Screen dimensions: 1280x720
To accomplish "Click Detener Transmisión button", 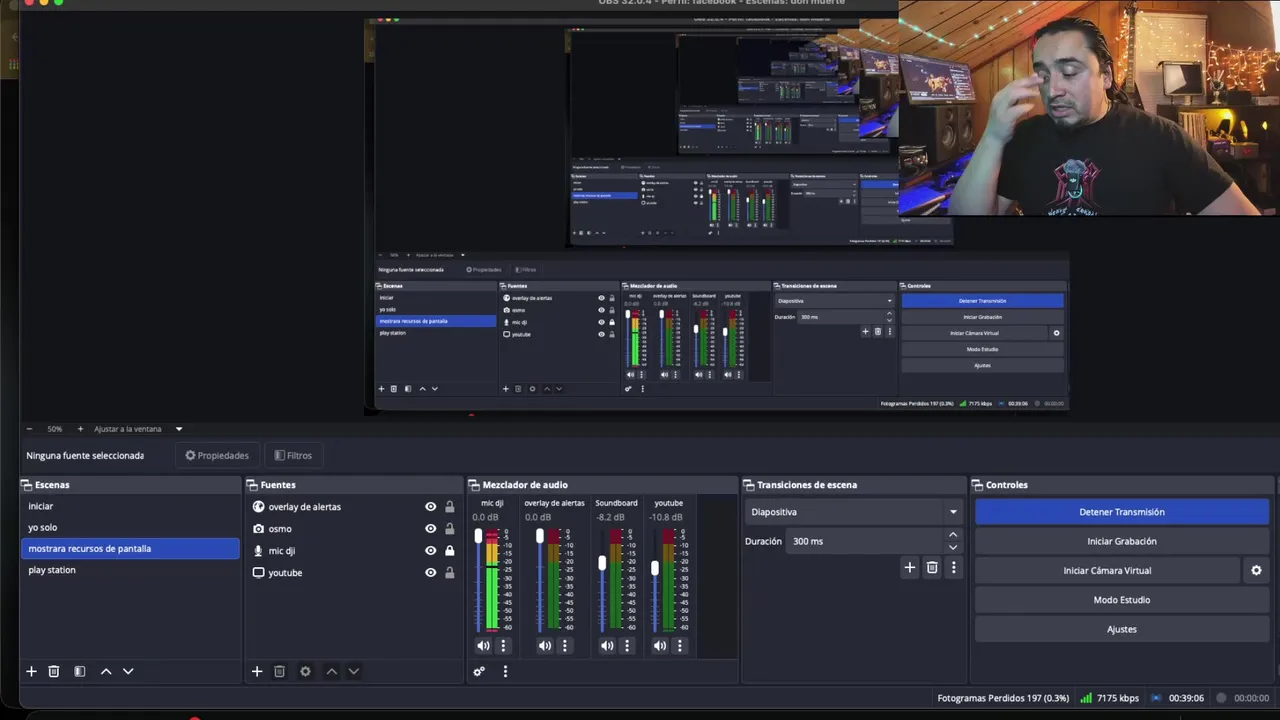I will click(x=1122, y=512).
